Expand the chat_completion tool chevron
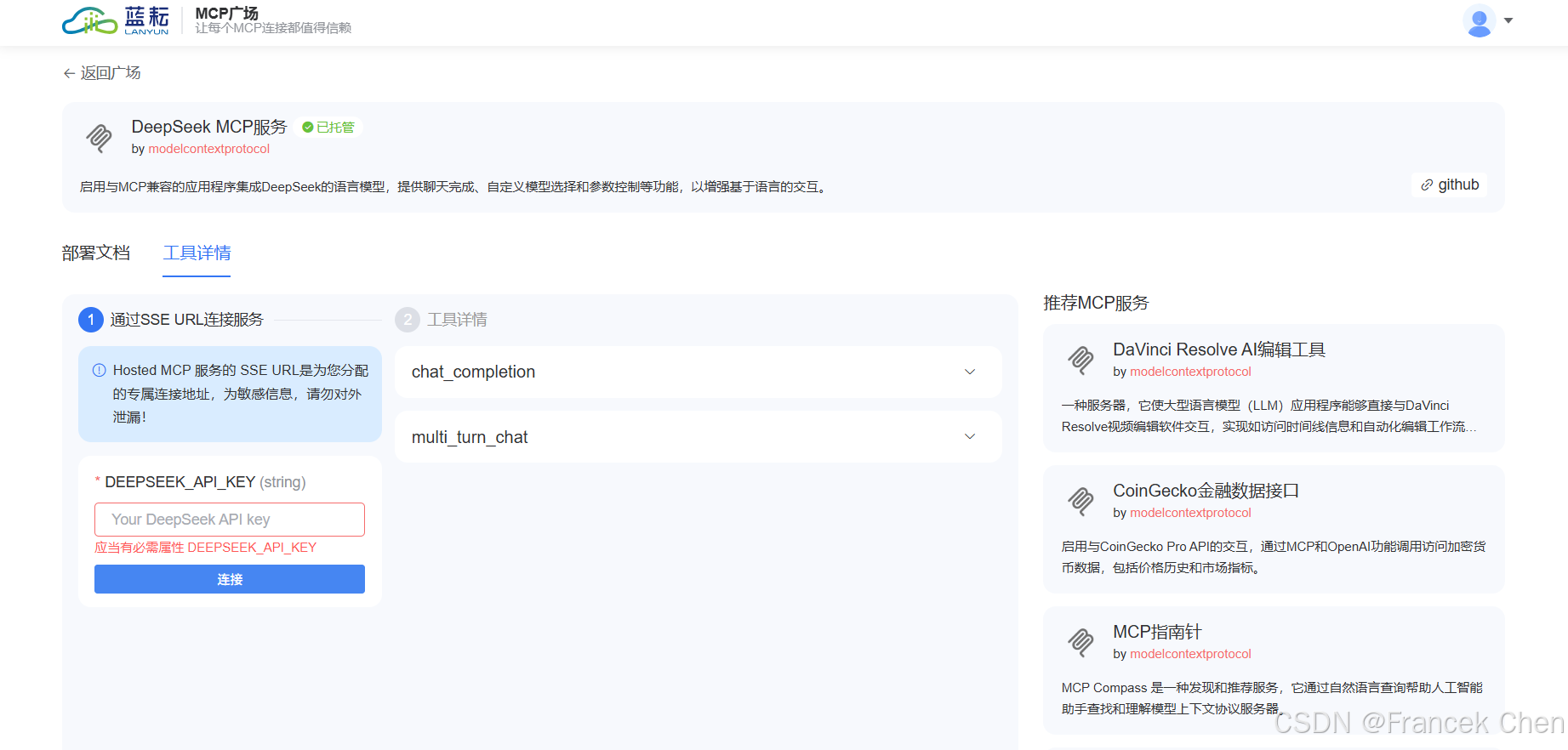This screenshot has width=1568, height=750. click(970, 372)
